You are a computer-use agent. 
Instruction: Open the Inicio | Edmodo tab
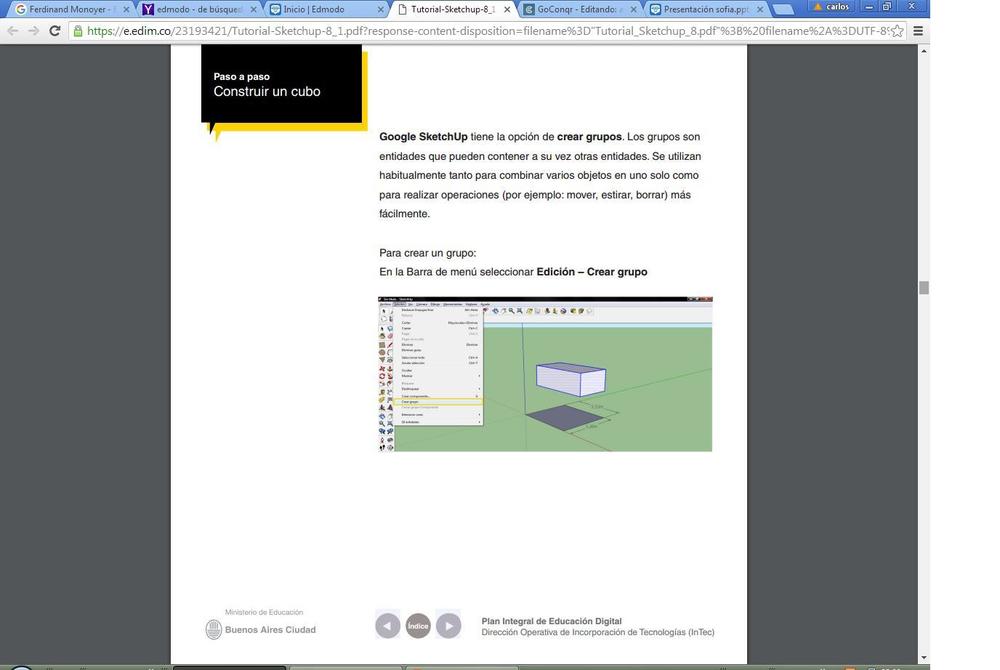[327, 9]
